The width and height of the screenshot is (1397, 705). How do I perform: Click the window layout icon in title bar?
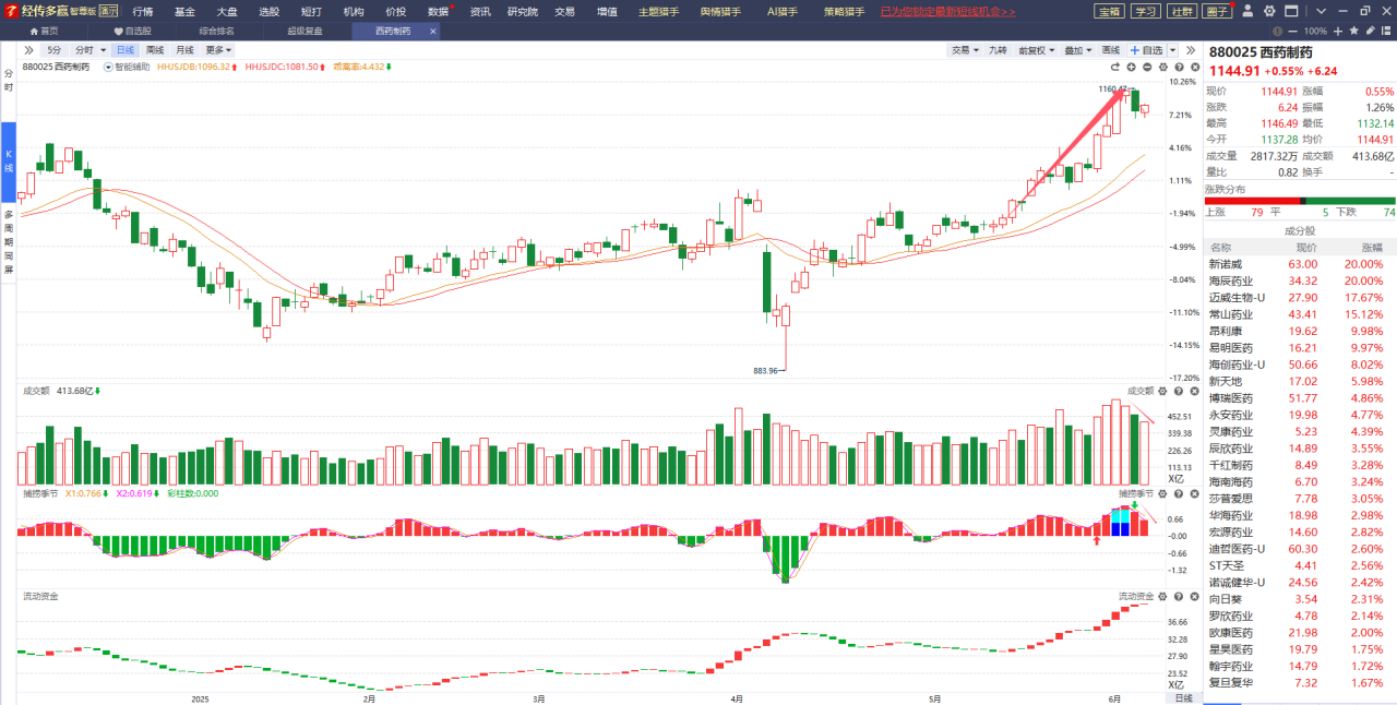[1291, 11]
